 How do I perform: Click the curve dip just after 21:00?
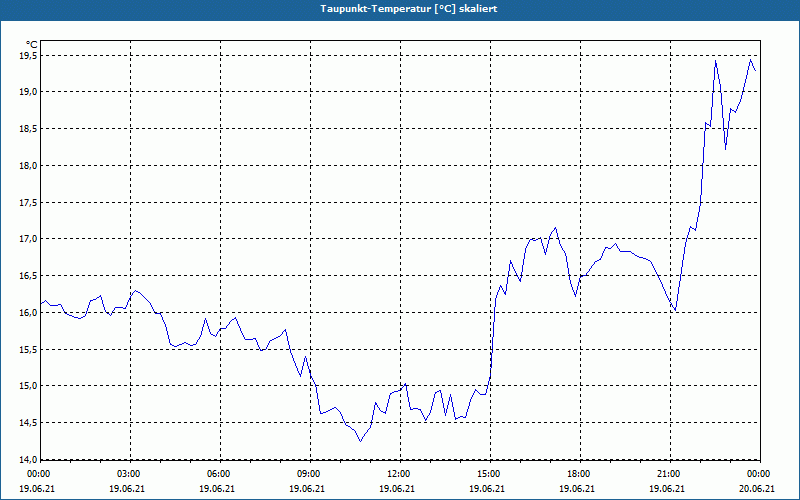[x=676, y=310]
